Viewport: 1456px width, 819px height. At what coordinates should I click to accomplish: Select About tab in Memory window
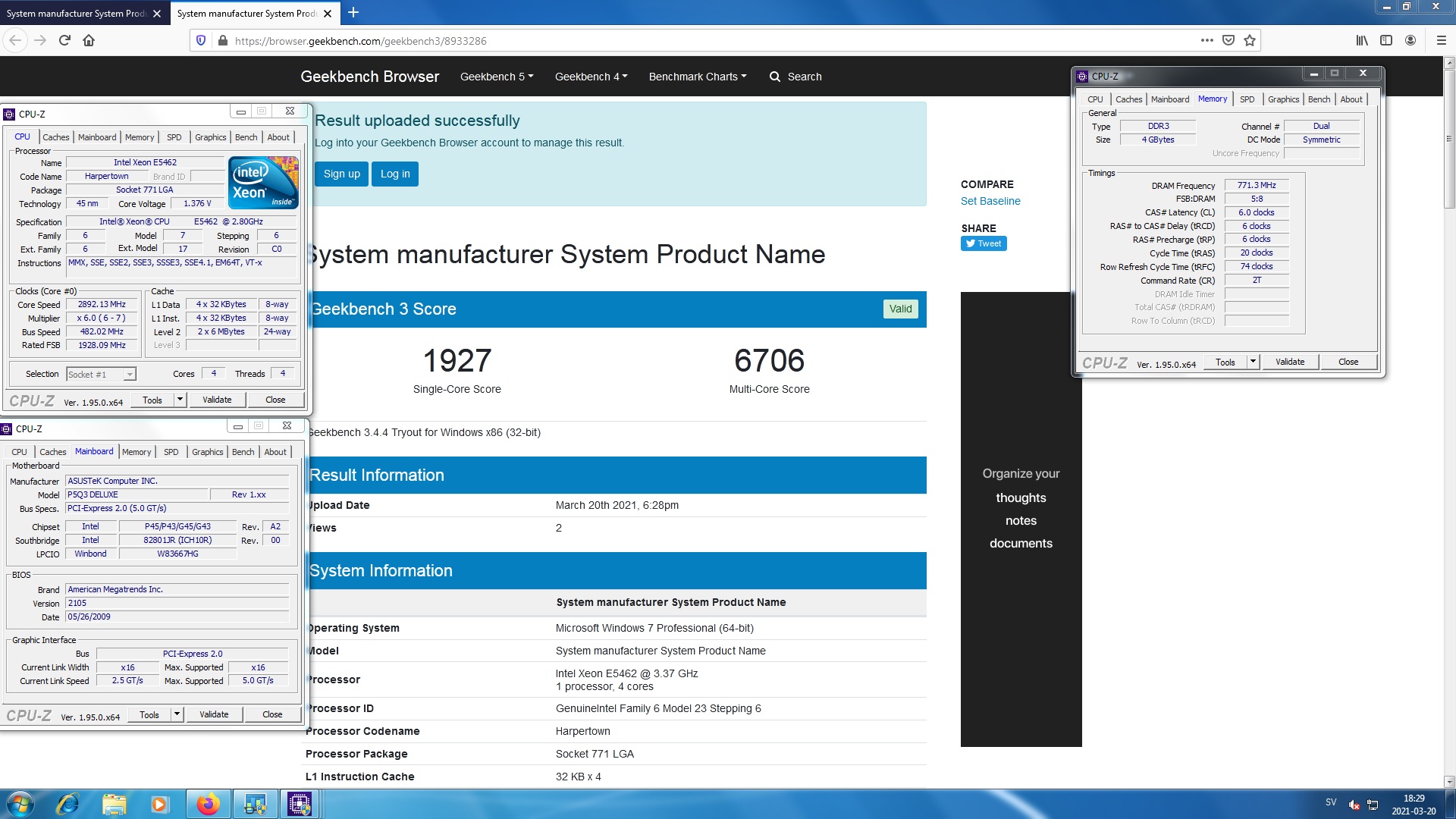1351,99
